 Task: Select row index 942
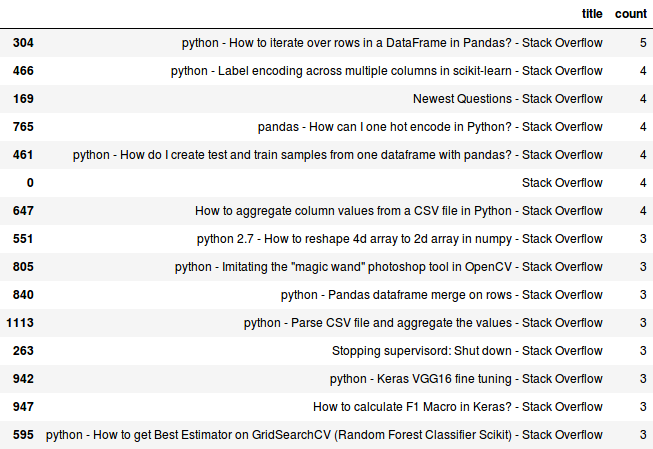[23, 379]
